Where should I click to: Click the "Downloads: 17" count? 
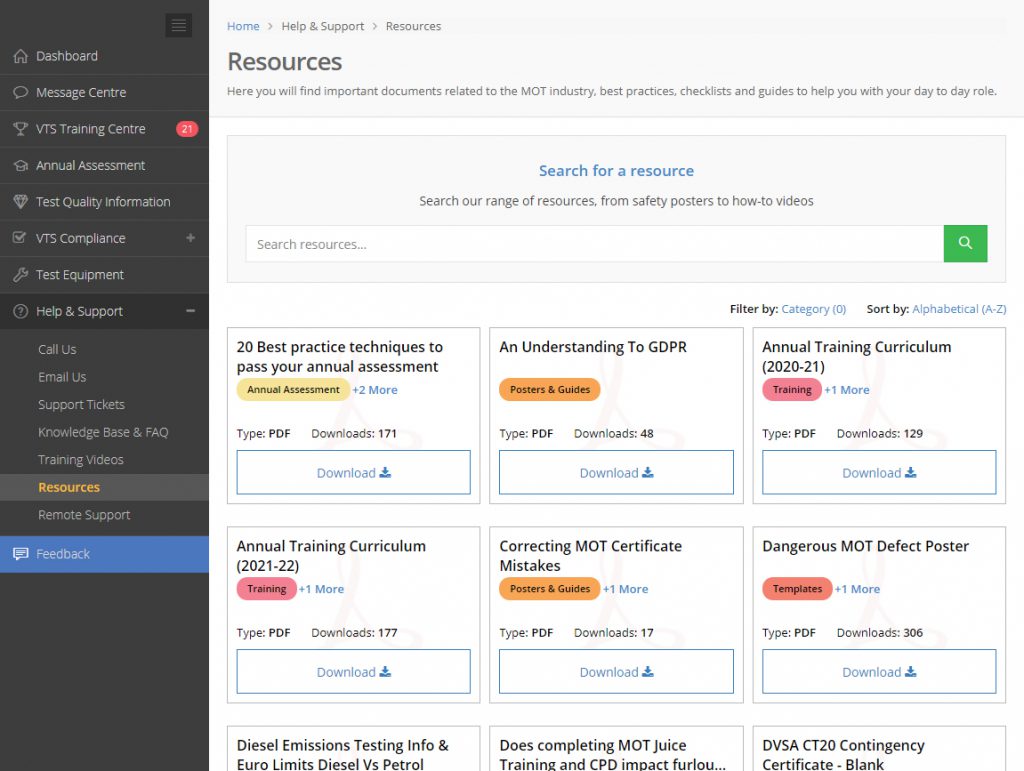click(x=614, y=633)
